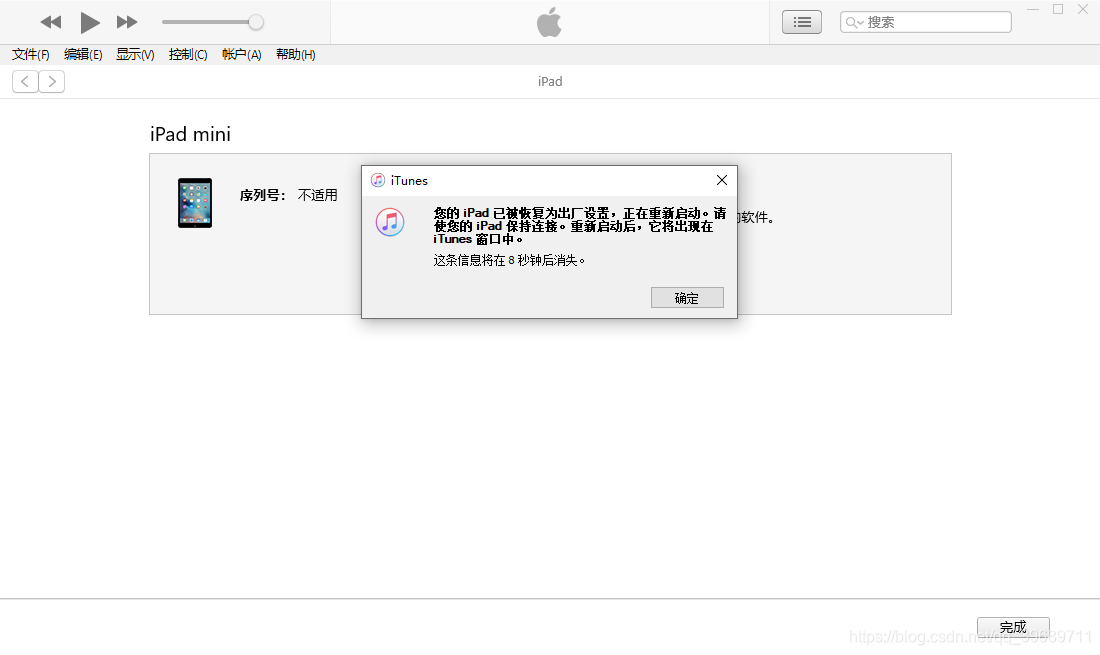Viewport: 1100px width, 655px height.
Task: Click the iTunes music note icon in dialog
Action: click(x=390, y=222)
